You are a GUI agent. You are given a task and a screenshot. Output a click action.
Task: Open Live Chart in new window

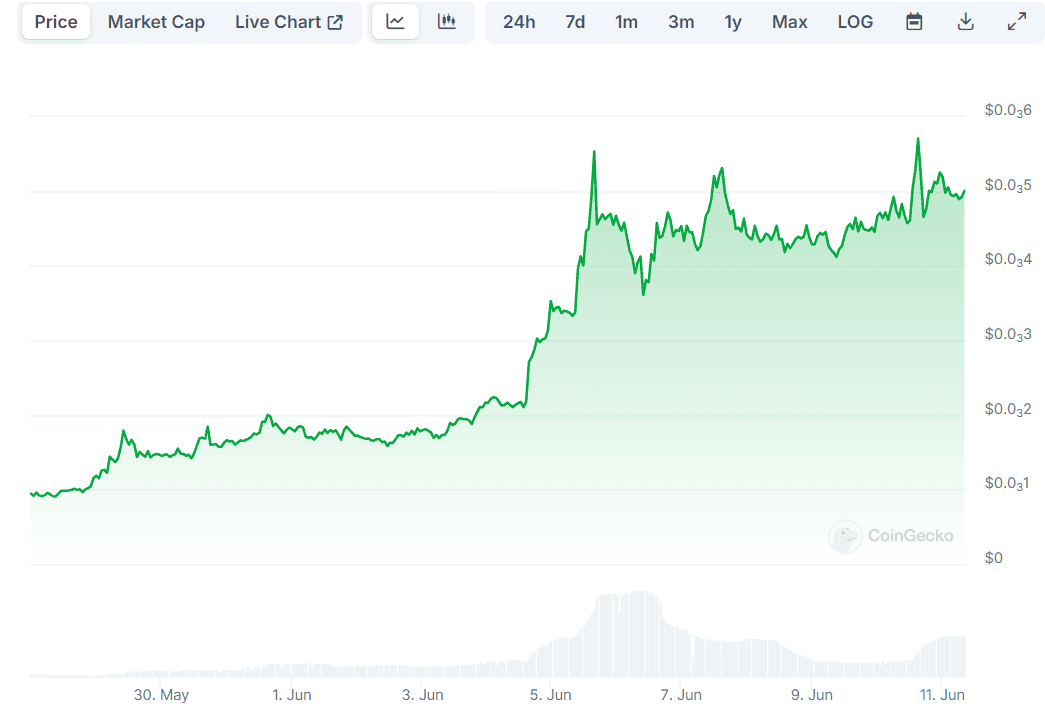click(289, 22)
